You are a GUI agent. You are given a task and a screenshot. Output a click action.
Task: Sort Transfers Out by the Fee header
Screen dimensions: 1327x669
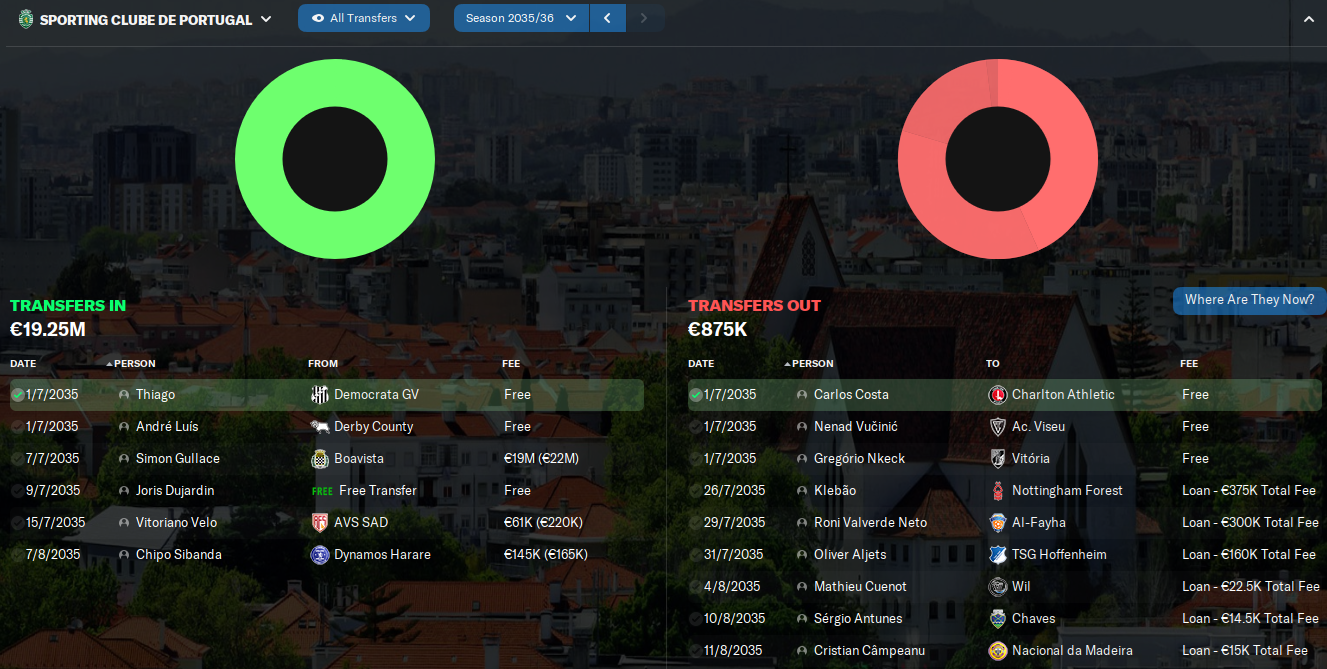click(1189, 364)
